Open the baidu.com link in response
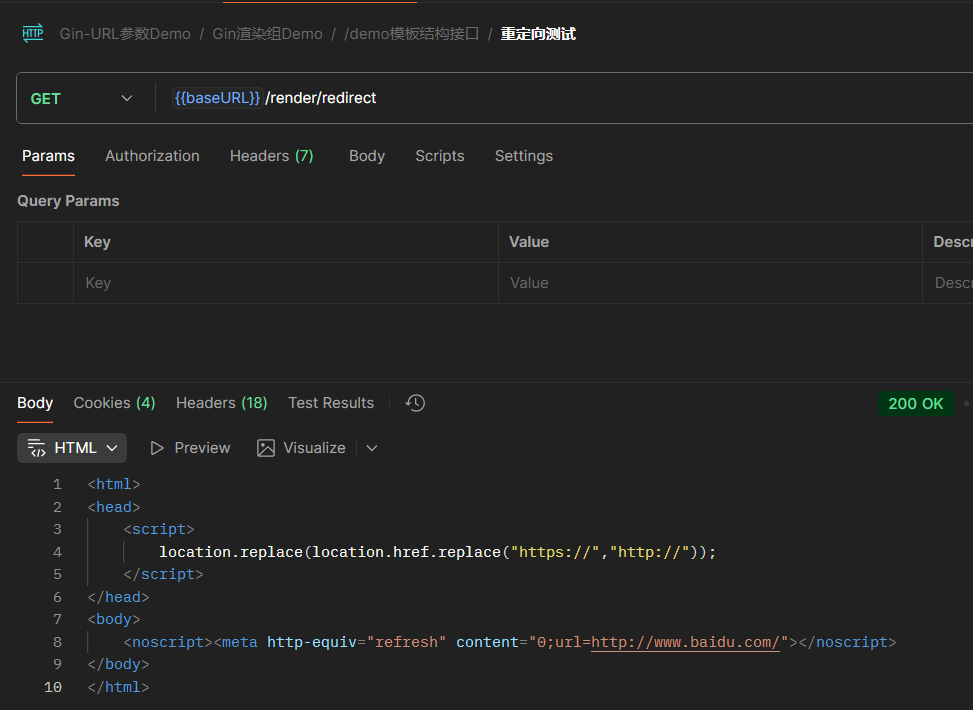 pyautogui.click(x=685, y=642)
